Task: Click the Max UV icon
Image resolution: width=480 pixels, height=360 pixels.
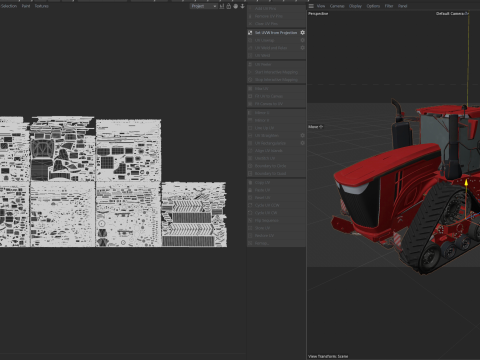Action: pos(250,89)
